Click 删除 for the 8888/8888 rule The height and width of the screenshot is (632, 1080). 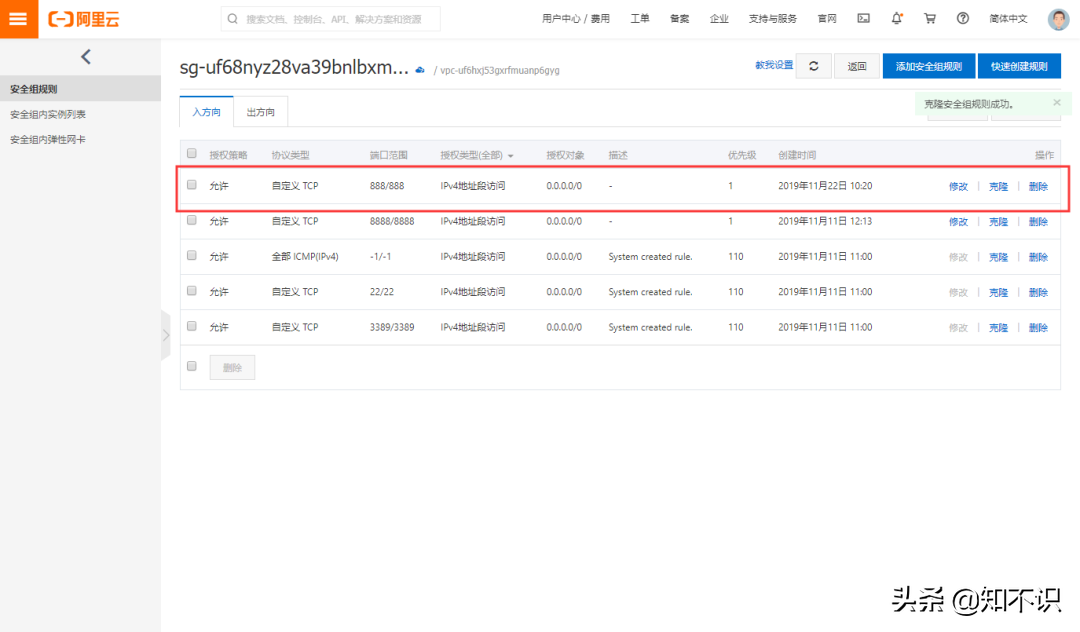tap(1038, 222)
